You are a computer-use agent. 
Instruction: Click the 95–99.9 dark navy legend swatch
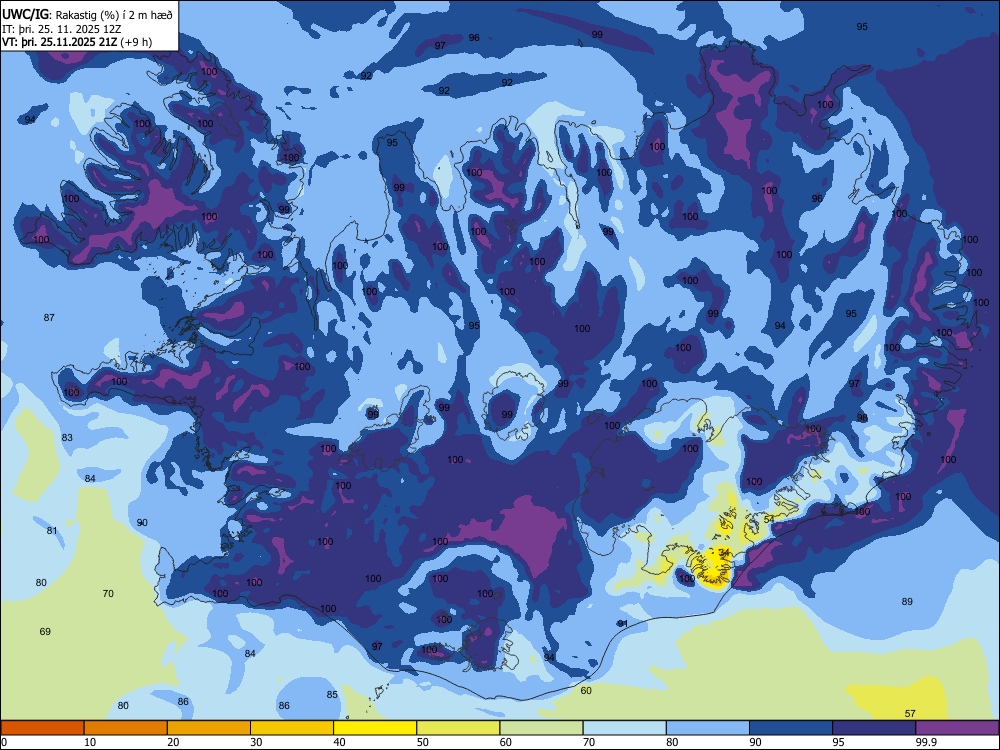[x=874, y=728]
